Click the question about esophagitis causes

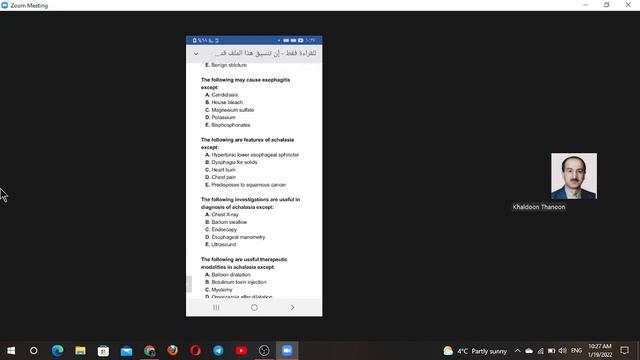(x=245, y=83)
